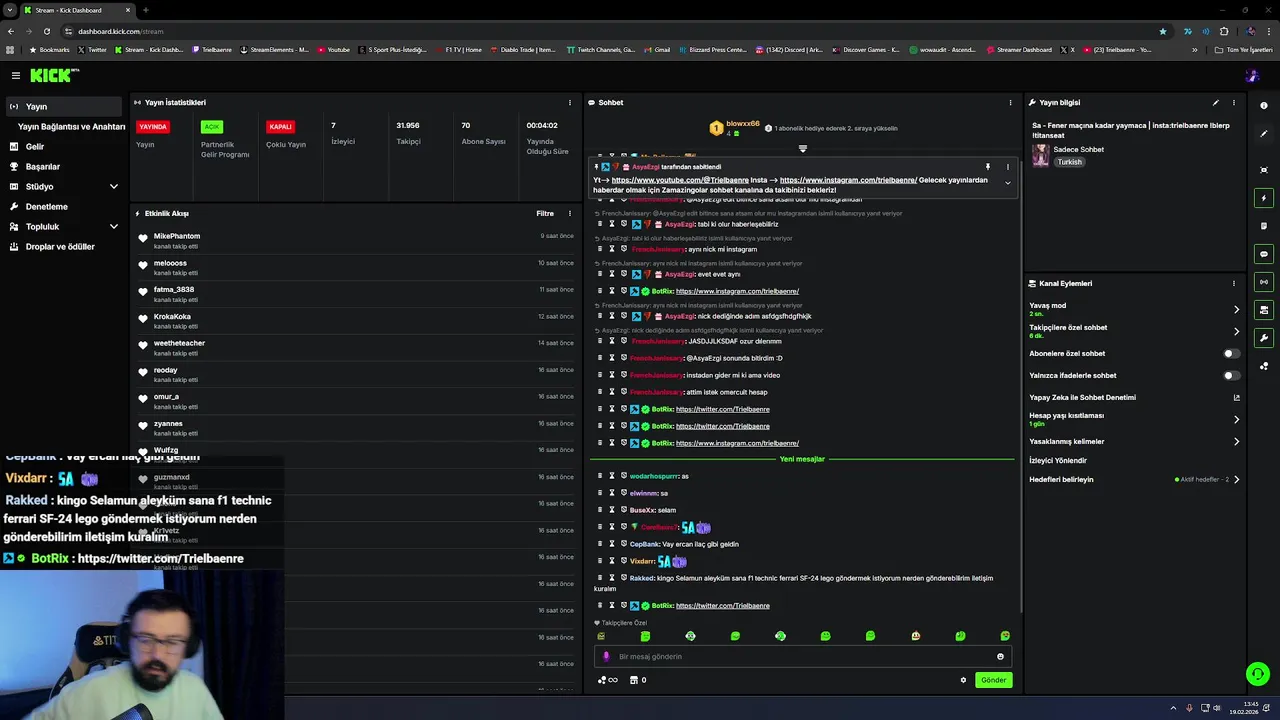Collapse the gift leaderboard with the down arrow
The width and height of the screenshot is (1280, 720).
click(x=802, y=148)
